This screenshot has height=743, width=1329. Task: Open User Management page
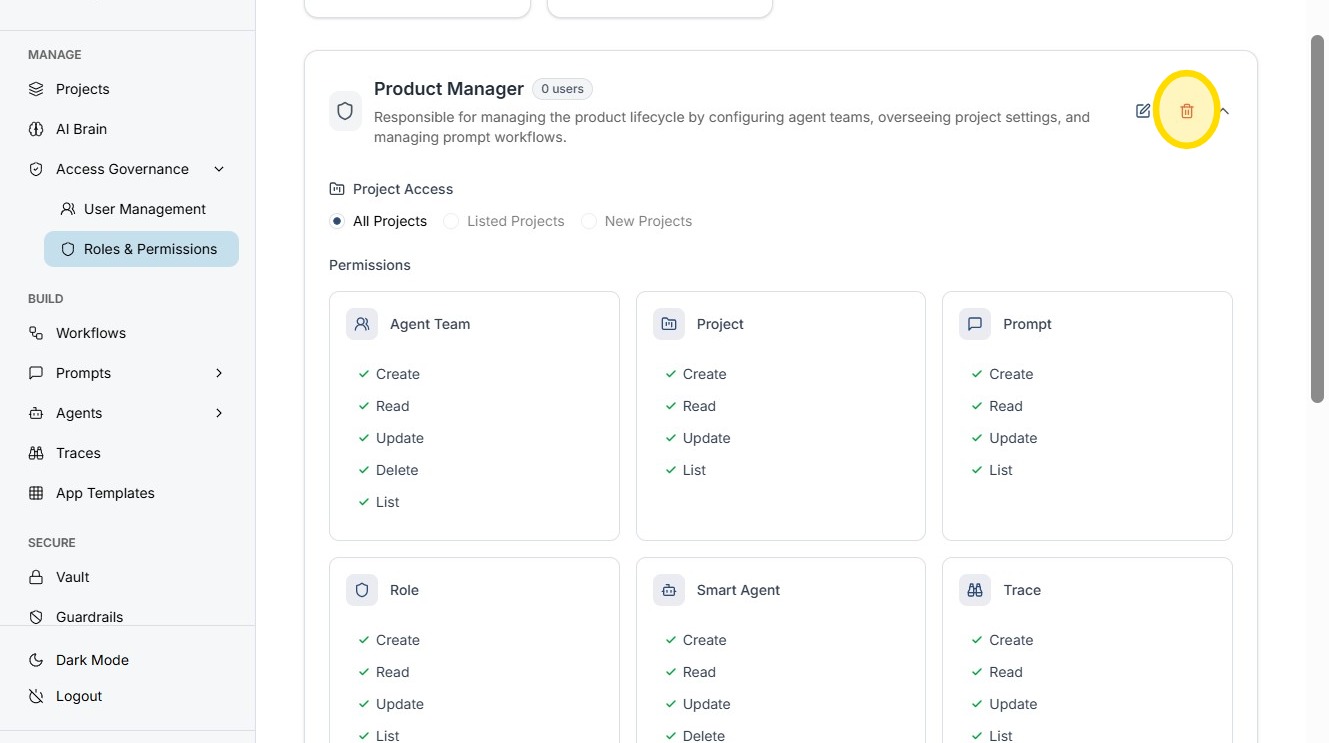144,209
